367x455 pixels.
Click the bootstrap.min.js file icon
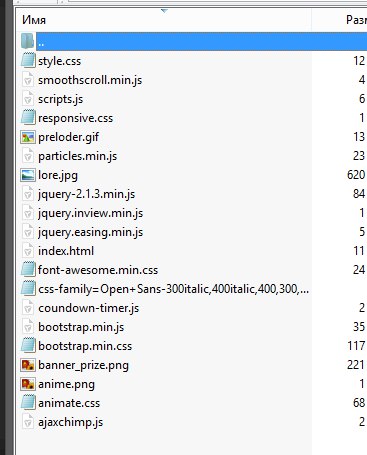(x=28, y=327)
